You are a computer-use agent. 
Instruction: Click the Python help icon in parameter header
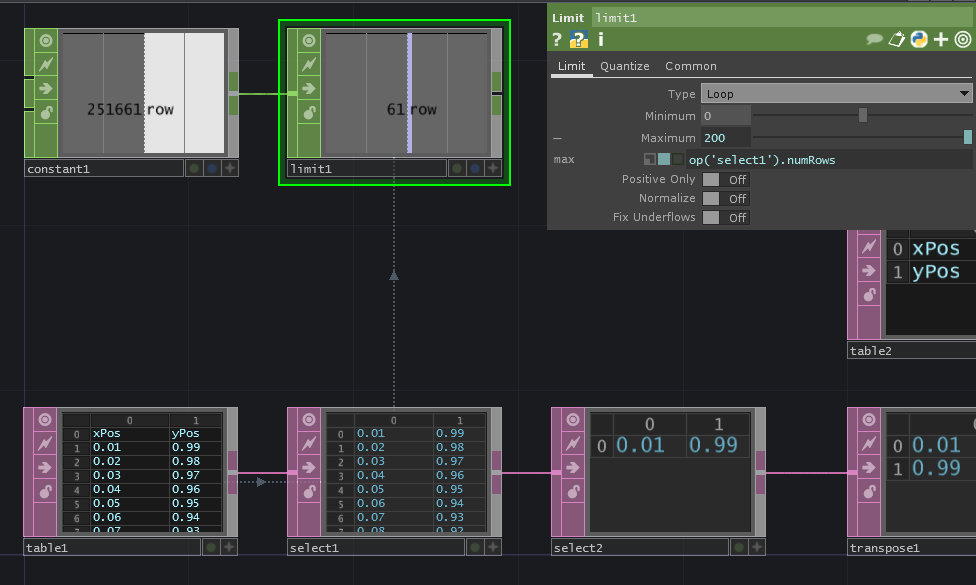(x=578, y=40)
